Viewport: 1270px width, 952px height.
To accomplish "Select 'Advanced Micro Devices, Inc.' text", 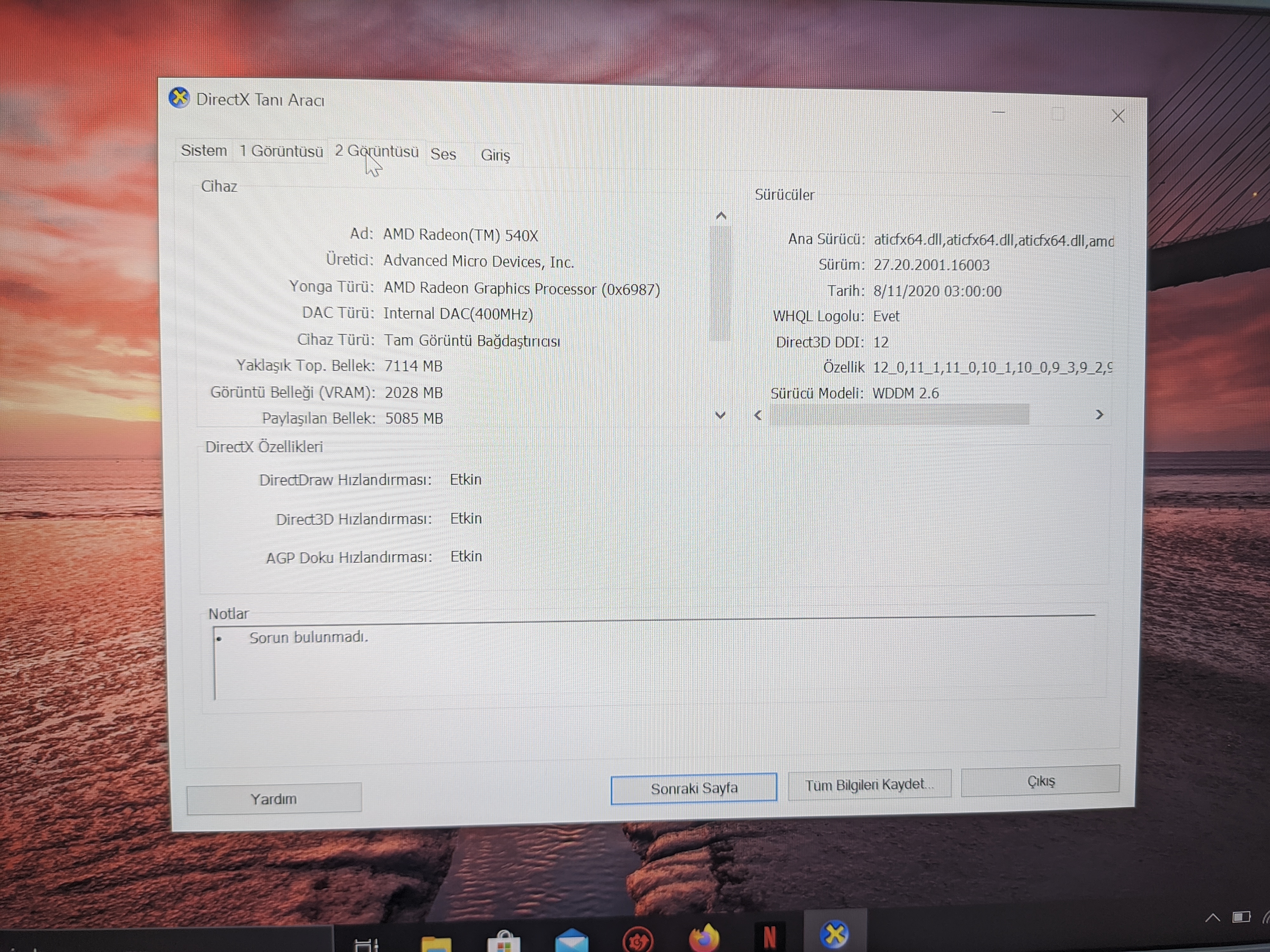I will click(479, 262).
